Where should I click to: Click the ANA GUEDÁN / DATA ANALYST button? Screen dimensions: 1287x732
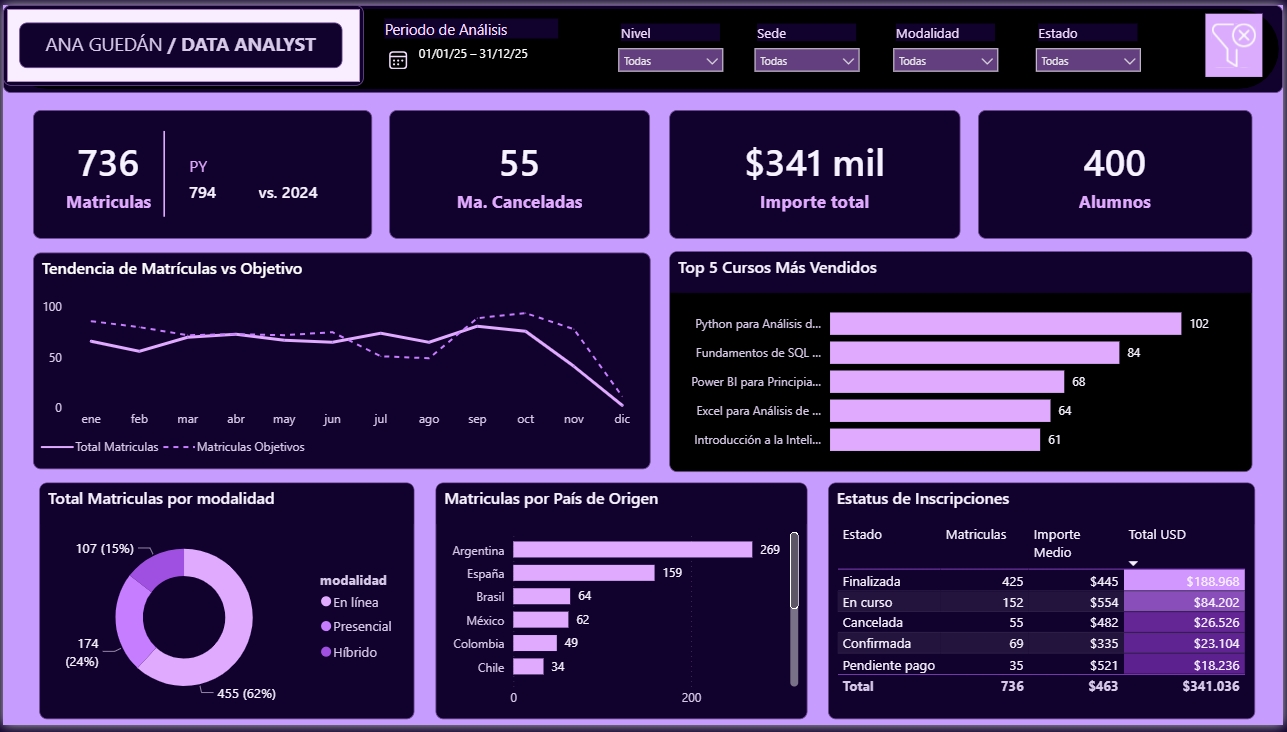(x=181, y=45)
